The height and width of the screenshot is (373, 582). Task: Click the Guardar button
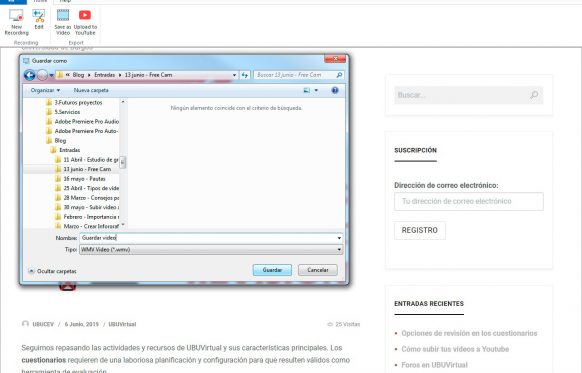point(272,270)
